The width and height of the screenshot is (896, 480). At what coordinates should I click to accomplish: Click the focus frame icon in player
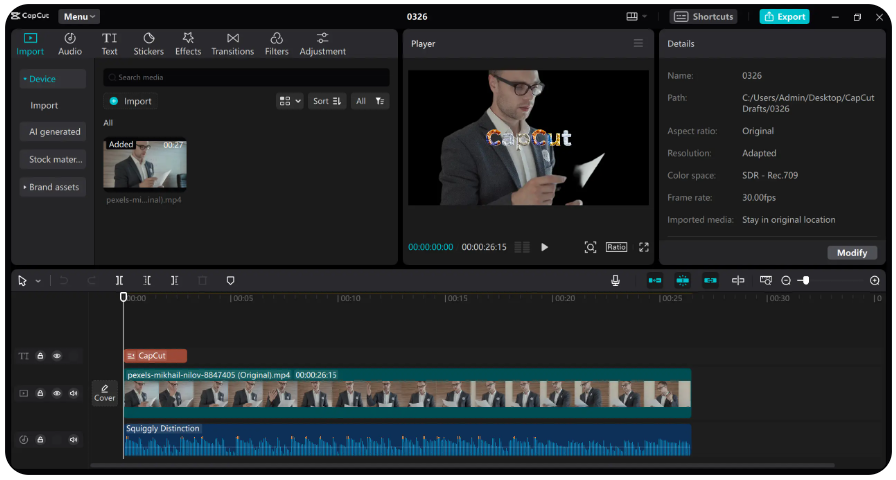point(590,247)
